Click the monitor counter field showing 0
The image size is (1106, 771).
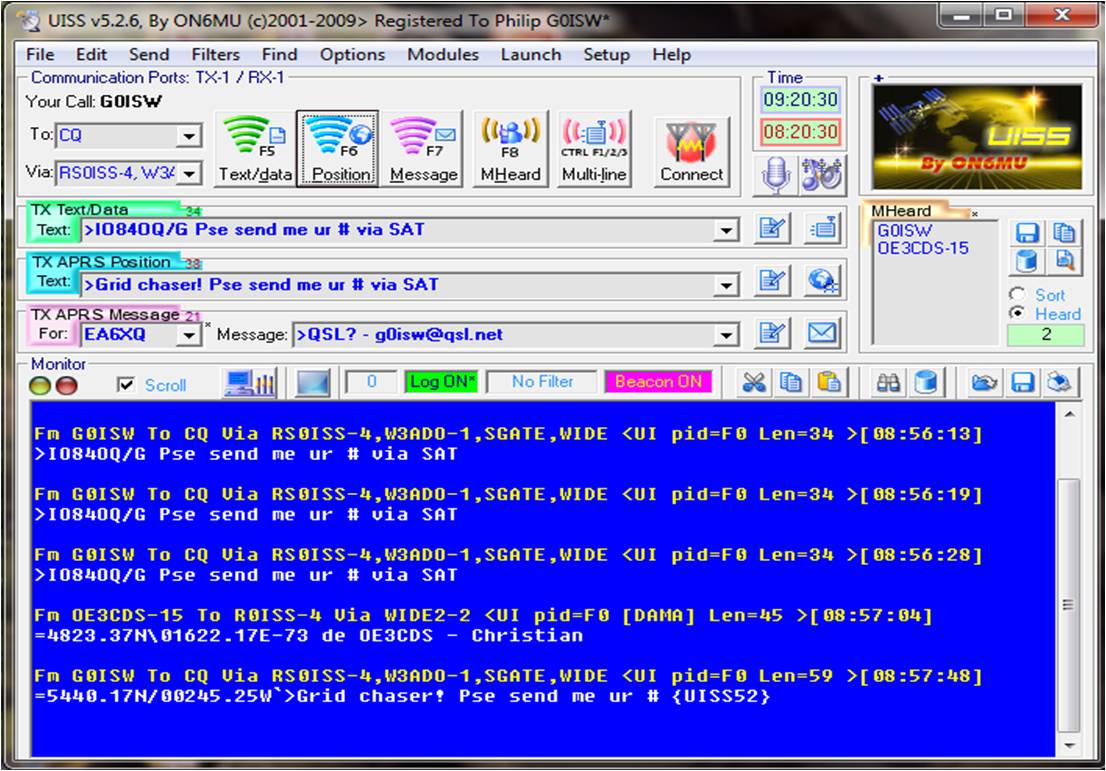click(371, 382)
